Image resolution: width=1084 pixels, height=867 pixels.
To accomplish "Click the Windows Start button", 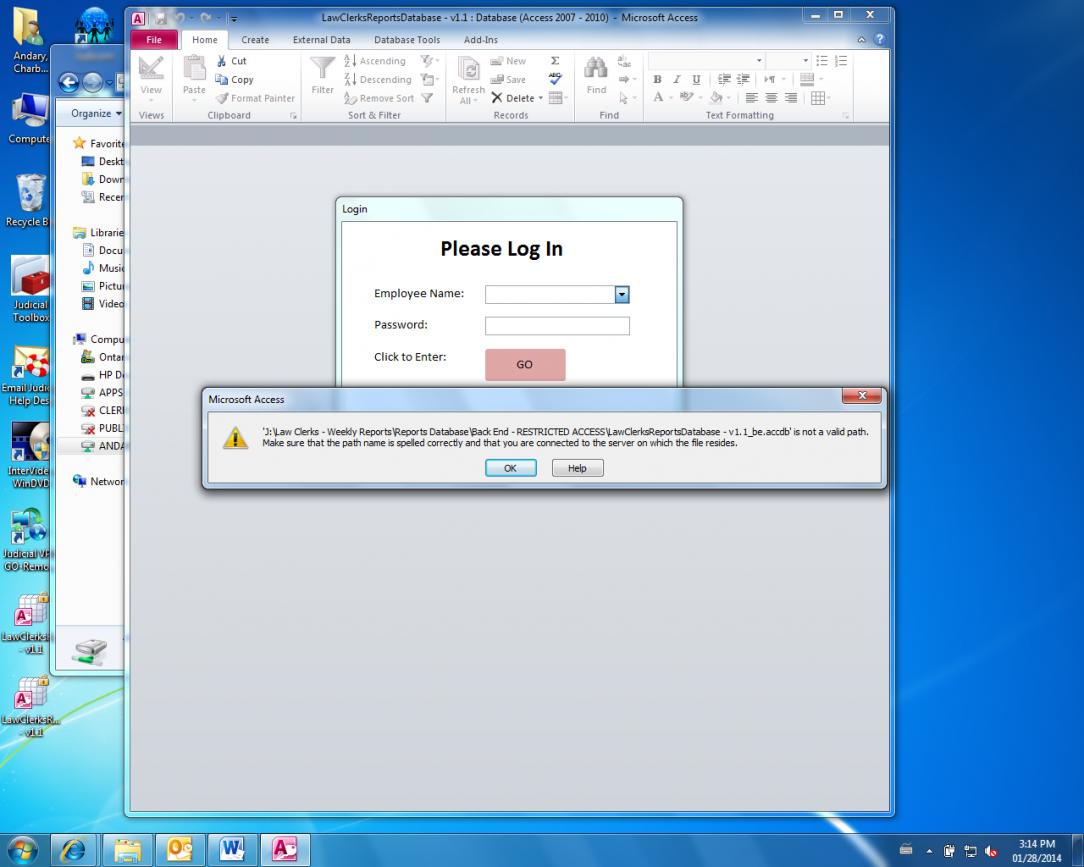I will pyautogui.click(x=22, y=849).
